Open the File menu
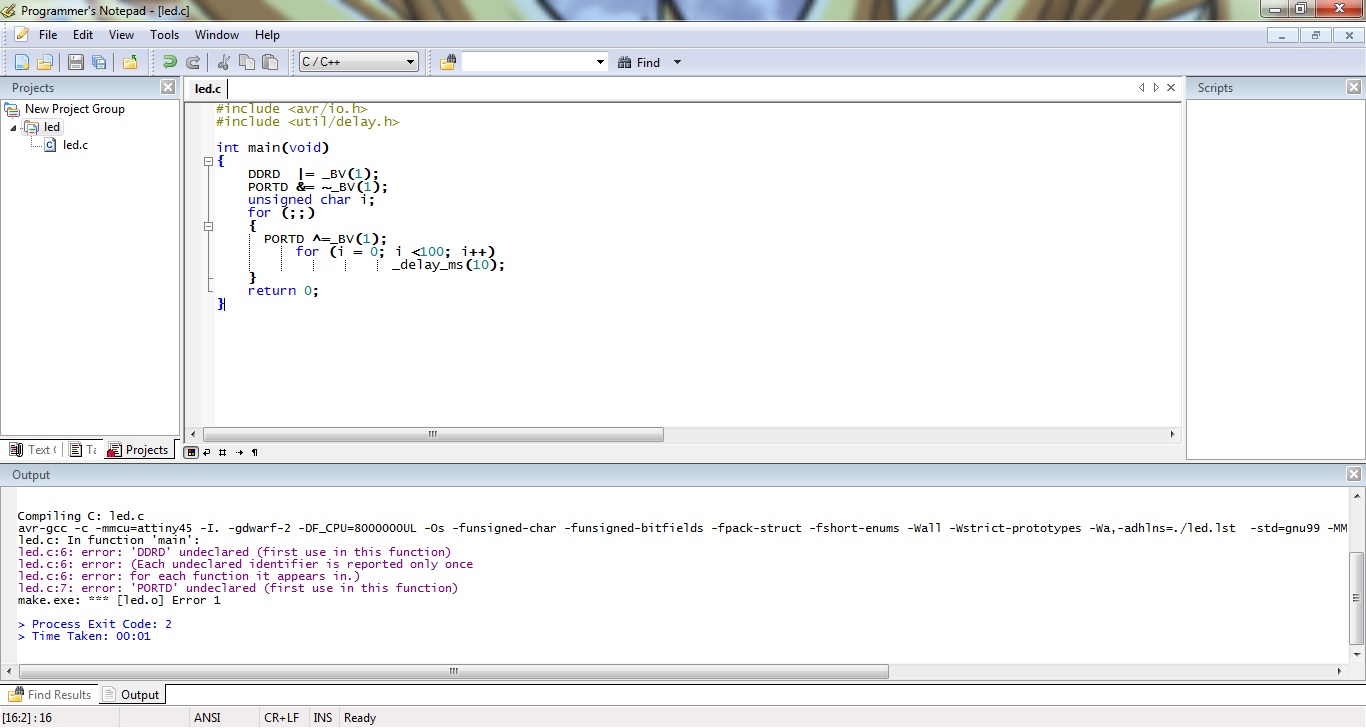Viewport: 1366px width, 728px height. [48, 35]
